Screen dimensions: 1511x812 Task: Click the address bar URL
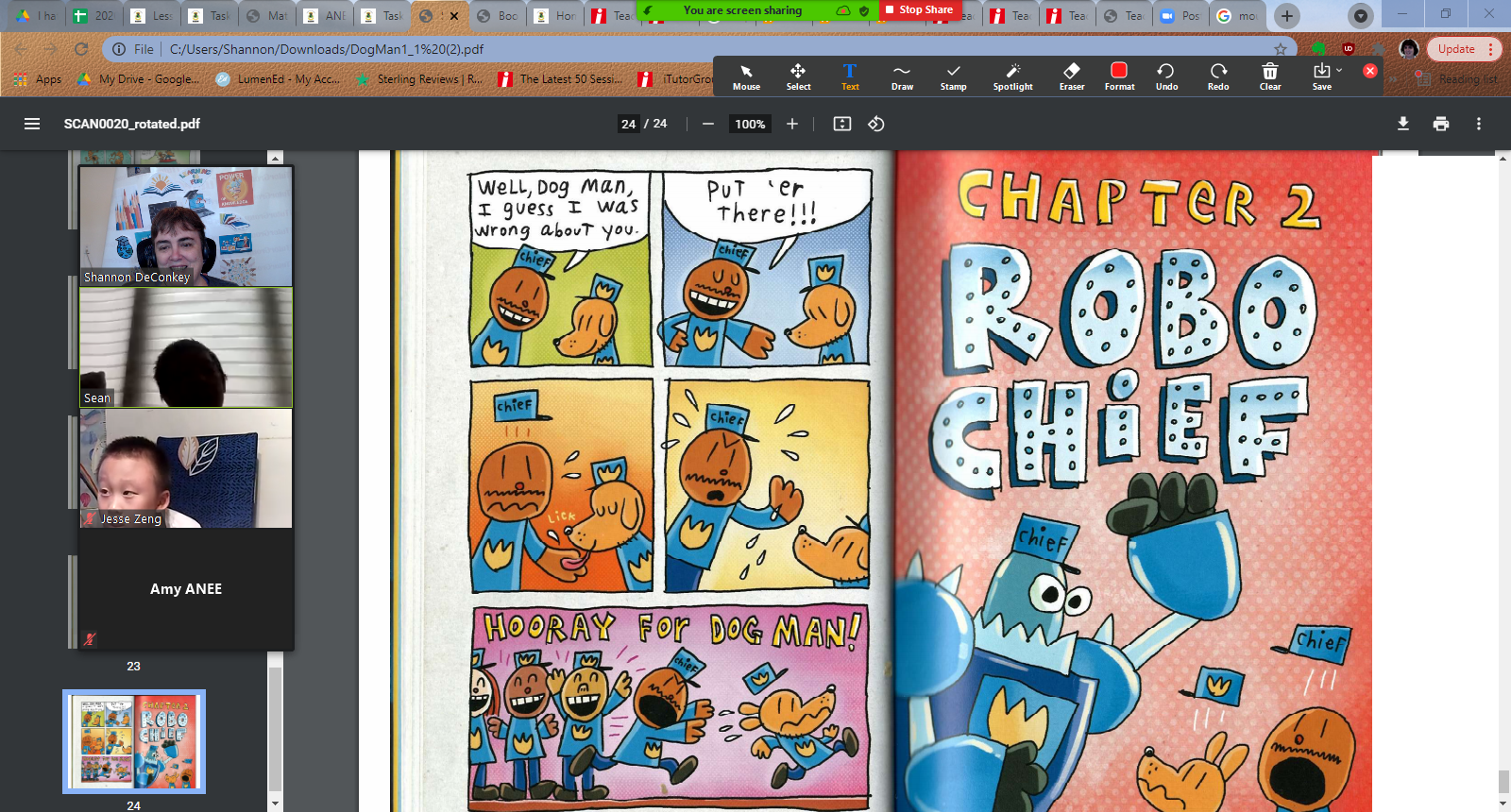(x=327, y=49)
